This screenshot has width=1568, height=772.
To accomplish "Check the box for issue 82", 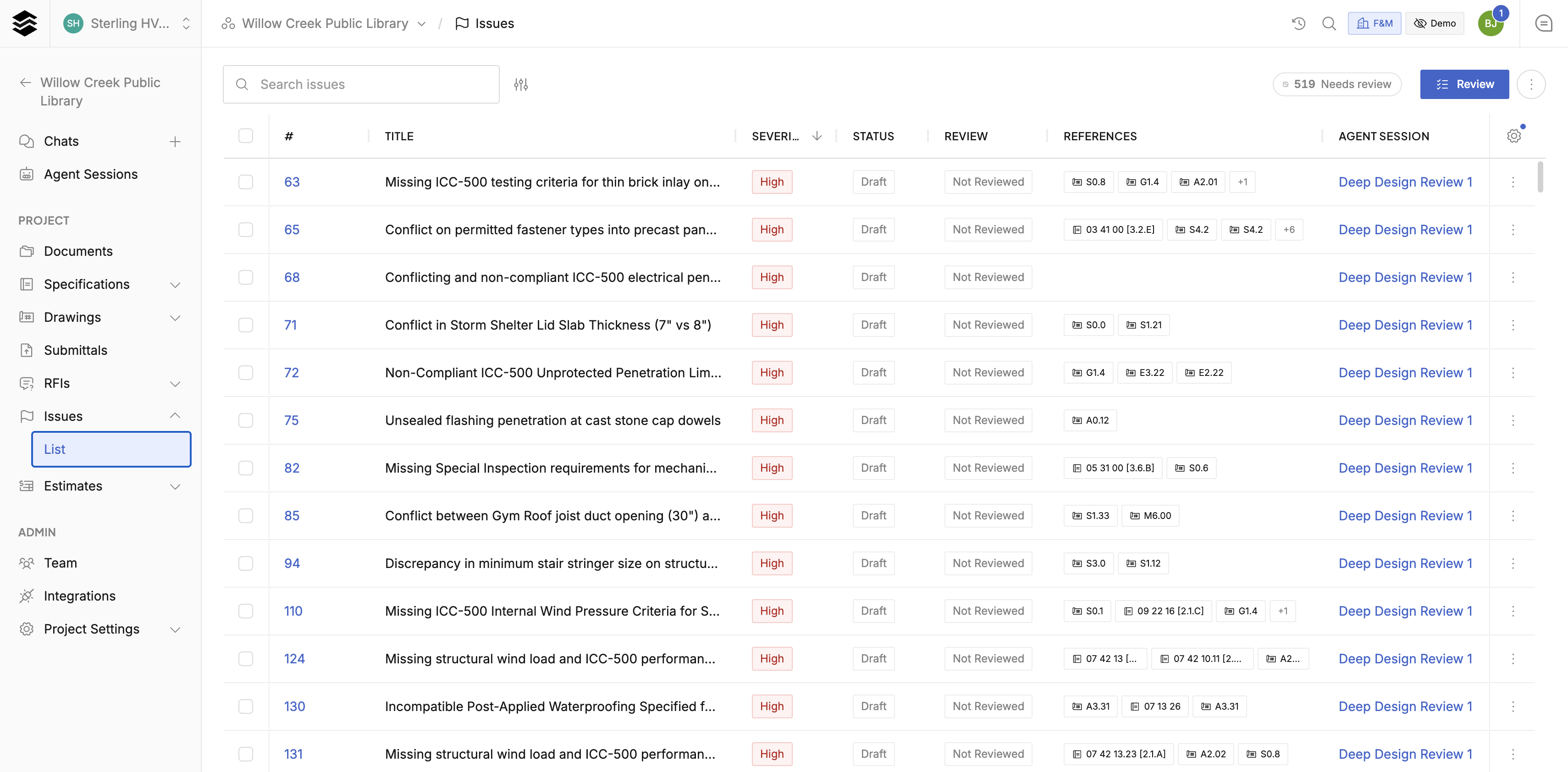I will coord(245,468).
